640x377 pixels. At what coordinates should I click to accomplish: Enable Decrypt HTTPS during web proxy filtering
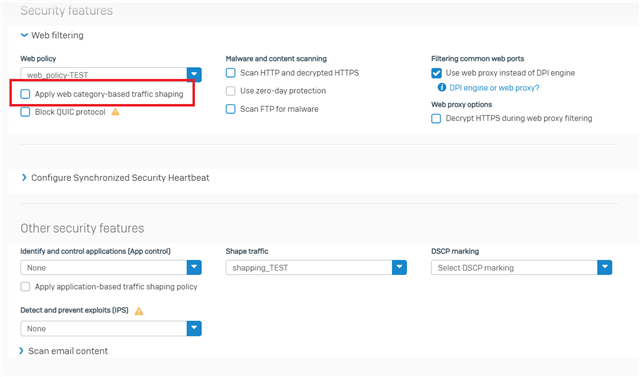tap(436, 118)
